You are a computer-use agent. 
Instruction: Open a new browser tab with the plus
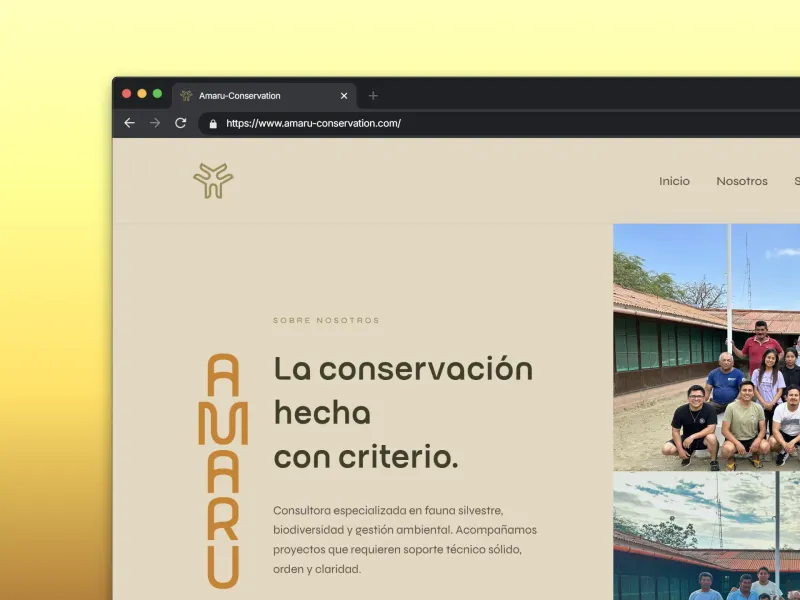[x=373, y=95]
